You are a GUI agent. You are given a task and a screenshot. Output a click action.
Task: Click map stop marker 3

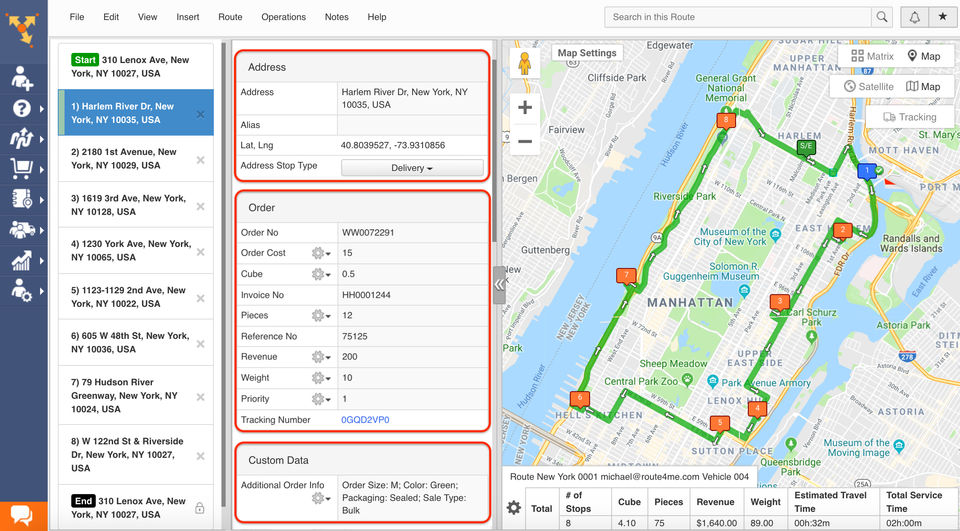(x=779, y=302)
